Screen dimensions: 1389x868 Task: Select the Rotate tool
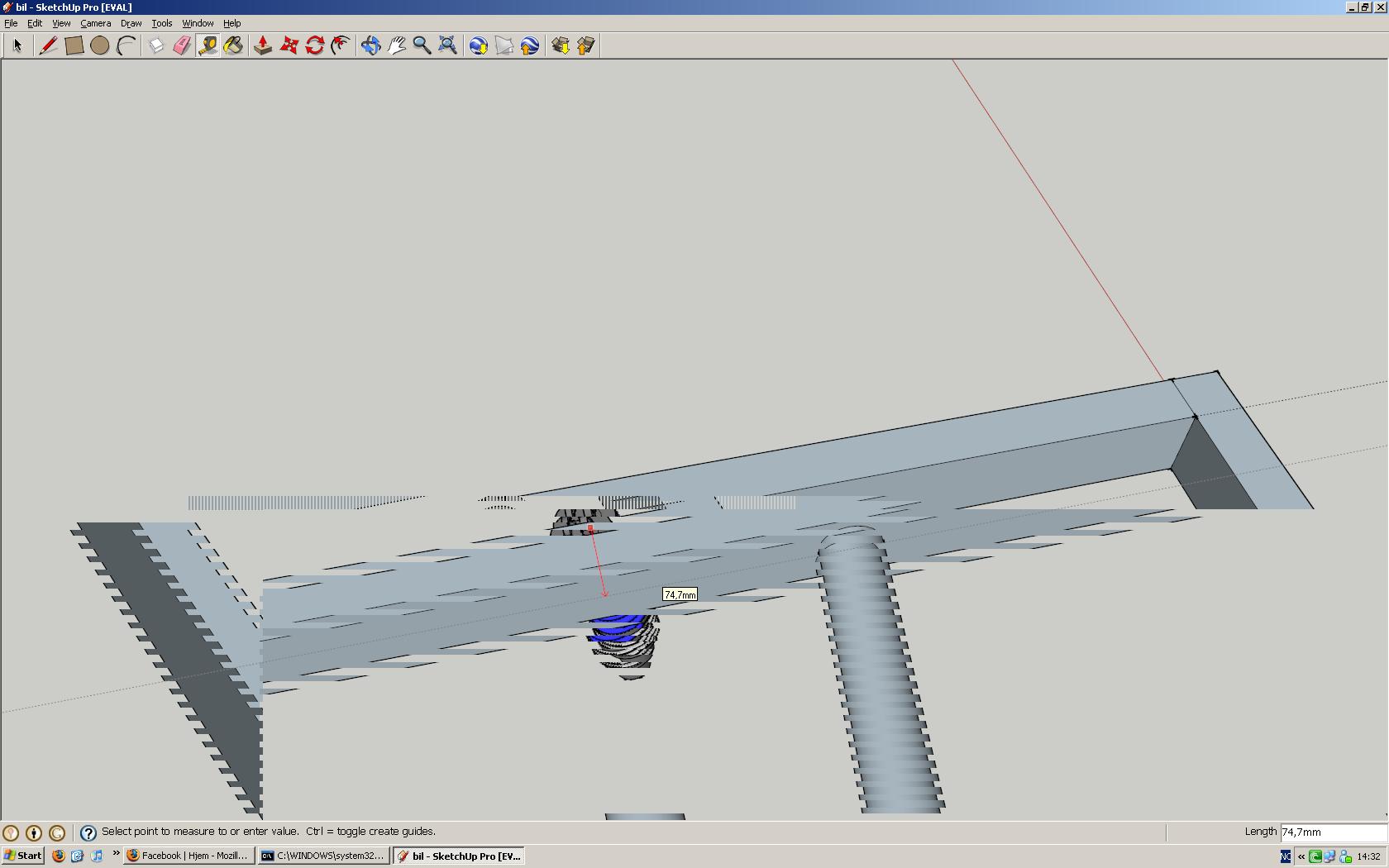click(x=314, y=45)
